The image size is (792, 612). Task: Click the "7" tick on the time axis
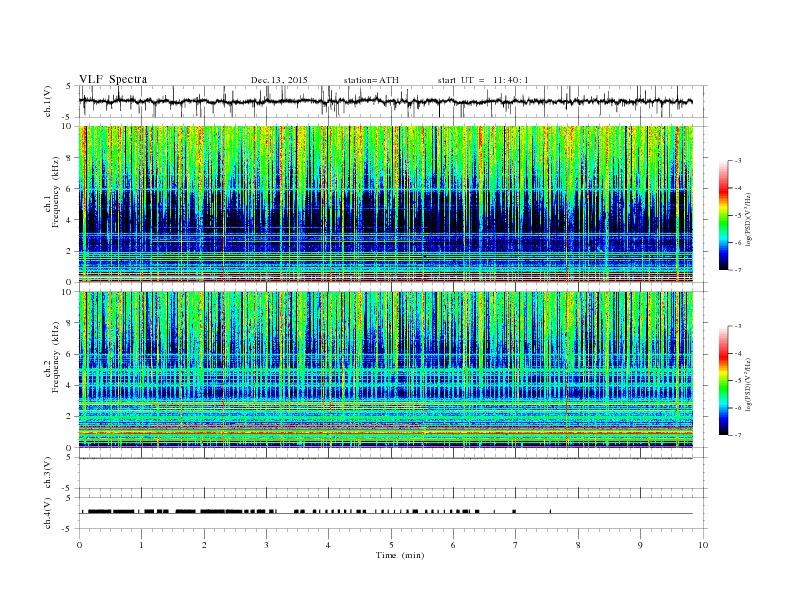[x=515, y=545]
